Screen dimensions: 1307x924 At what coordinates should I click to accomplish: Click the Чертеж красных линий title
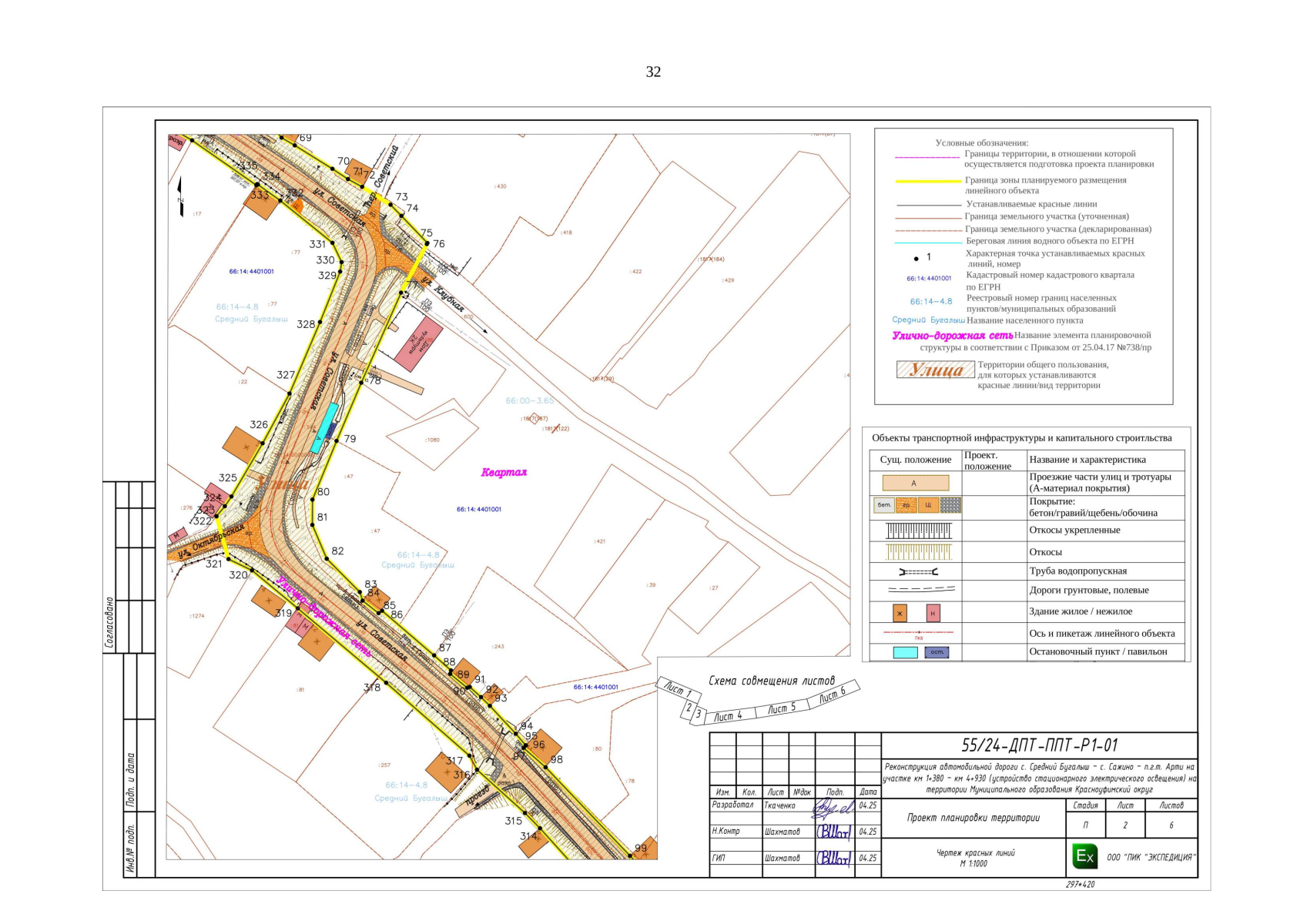point(975,853)
